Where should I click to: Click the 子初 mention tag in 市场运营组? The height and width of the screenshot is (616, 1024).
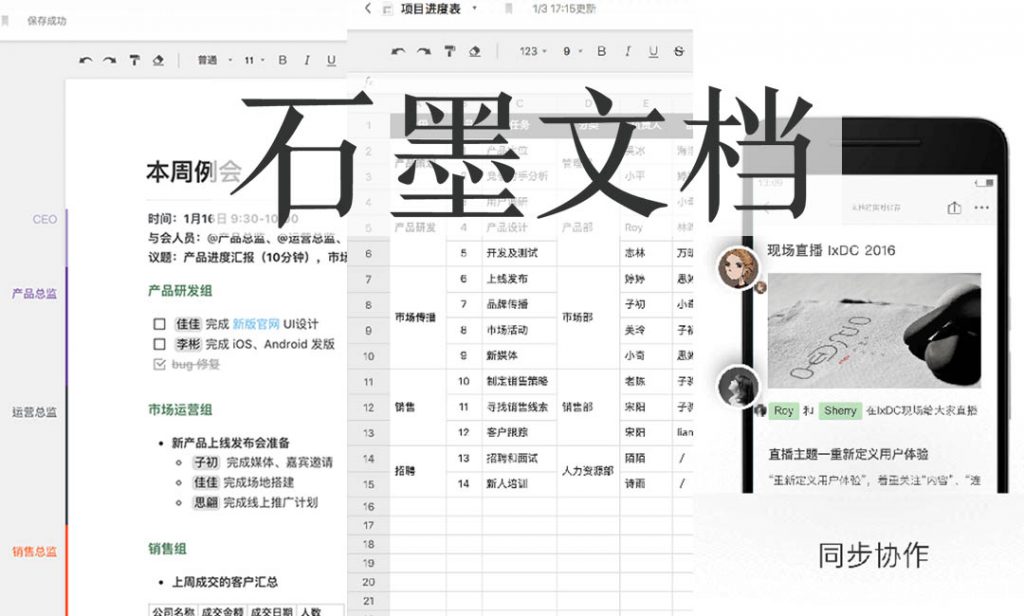click(206, 462)
